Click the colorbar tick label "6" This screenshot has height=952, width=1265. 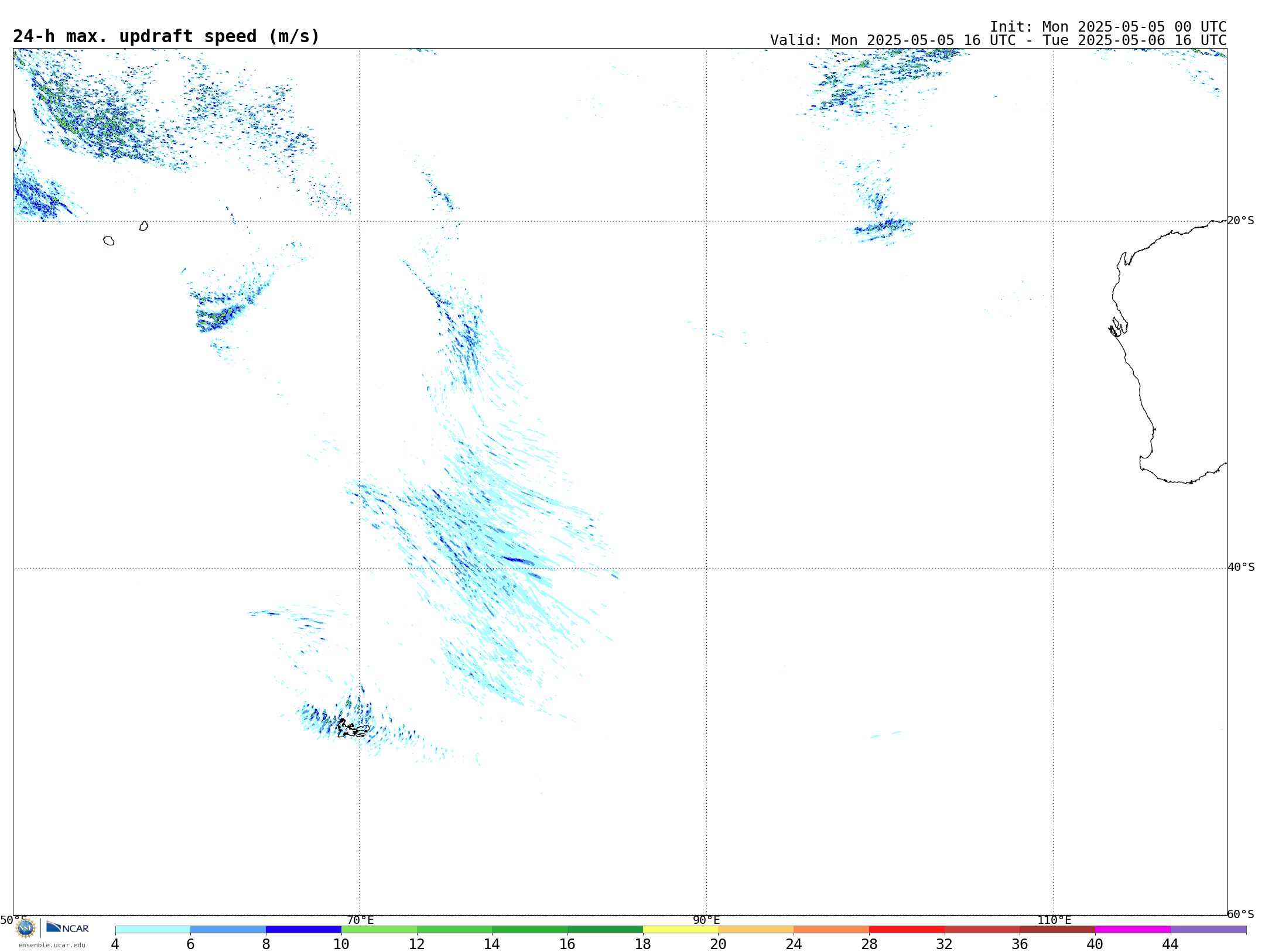click(190, 944)
